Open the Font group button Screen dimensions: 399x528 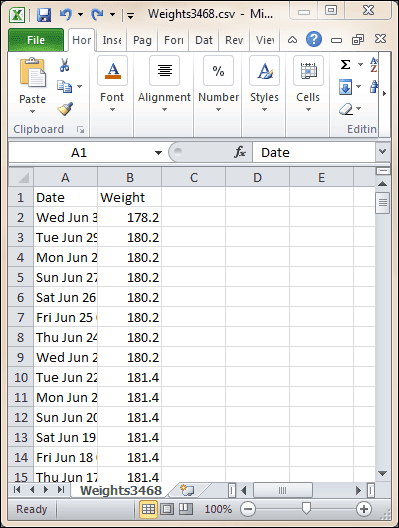coord(112,84)
